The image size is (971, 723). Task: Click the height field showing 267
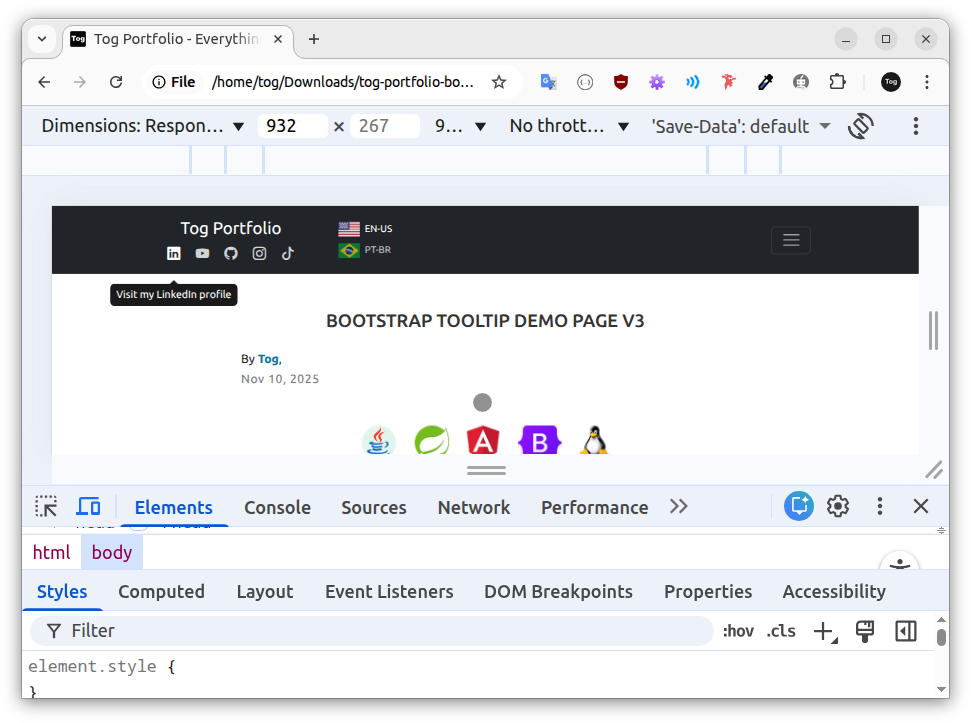click(x=385, y=126)
